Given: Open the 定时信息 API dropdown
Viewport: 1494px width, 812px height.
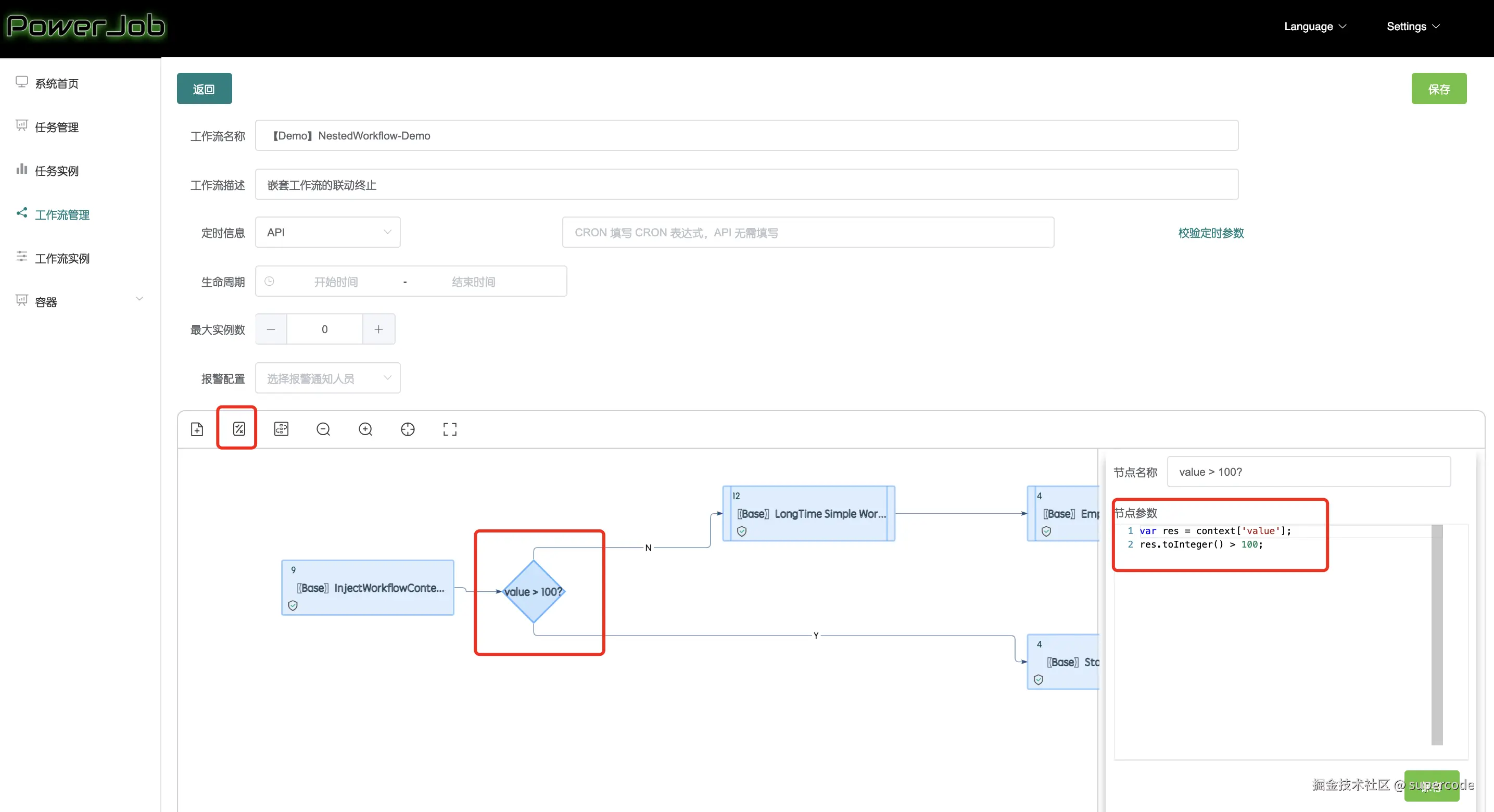Looking at the screenshot, I should point(327,233).
